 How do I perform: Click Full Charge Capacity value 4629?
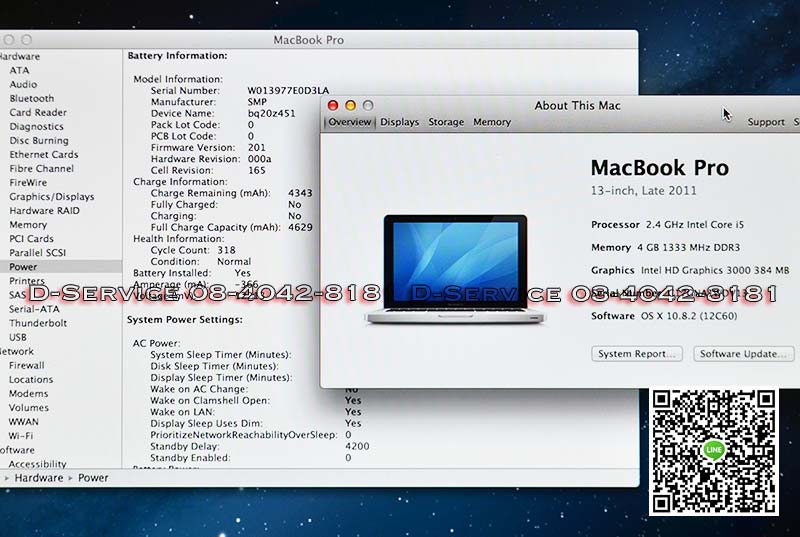pos(300,227)
